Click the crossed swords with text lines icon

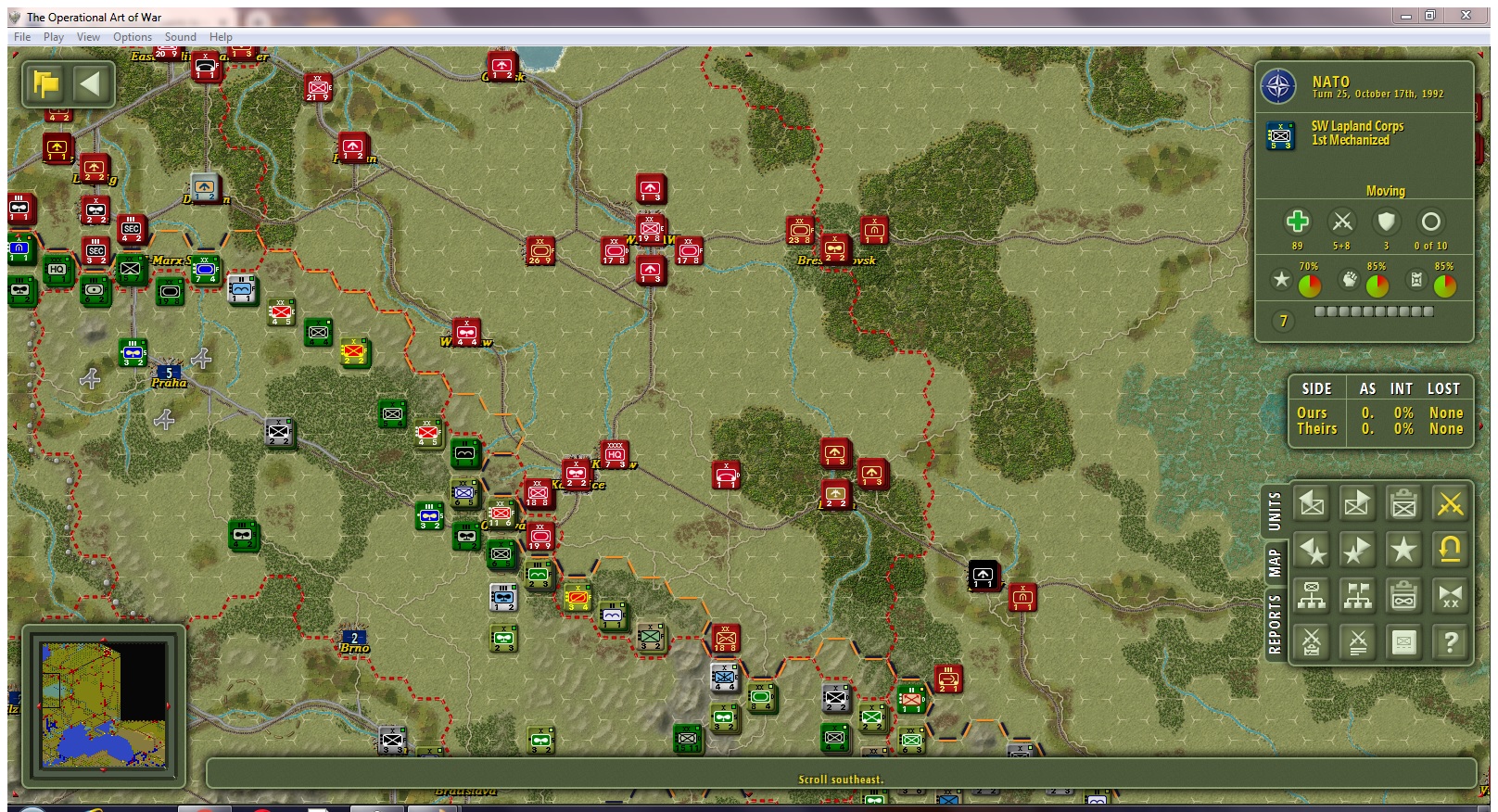[x=1357, y=641]
